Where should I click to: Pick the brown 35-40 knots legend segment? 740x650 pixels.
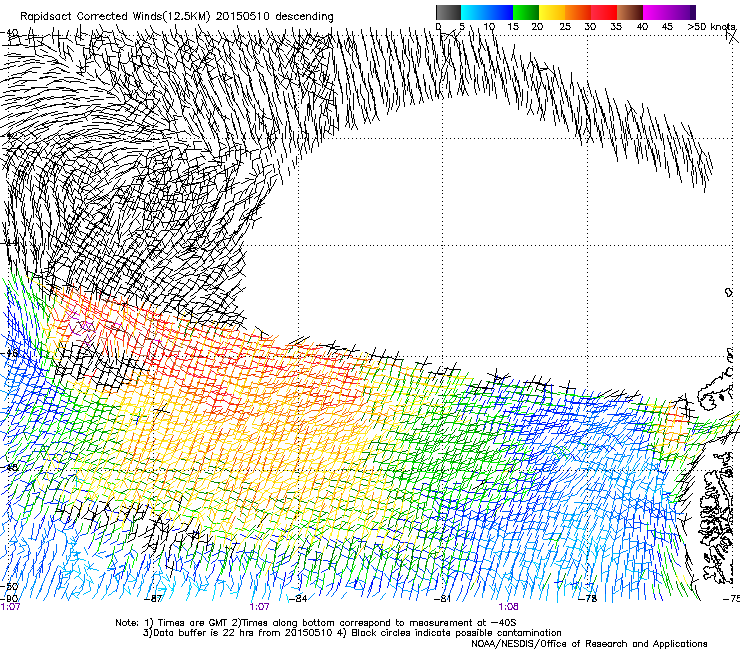[630, 12]
